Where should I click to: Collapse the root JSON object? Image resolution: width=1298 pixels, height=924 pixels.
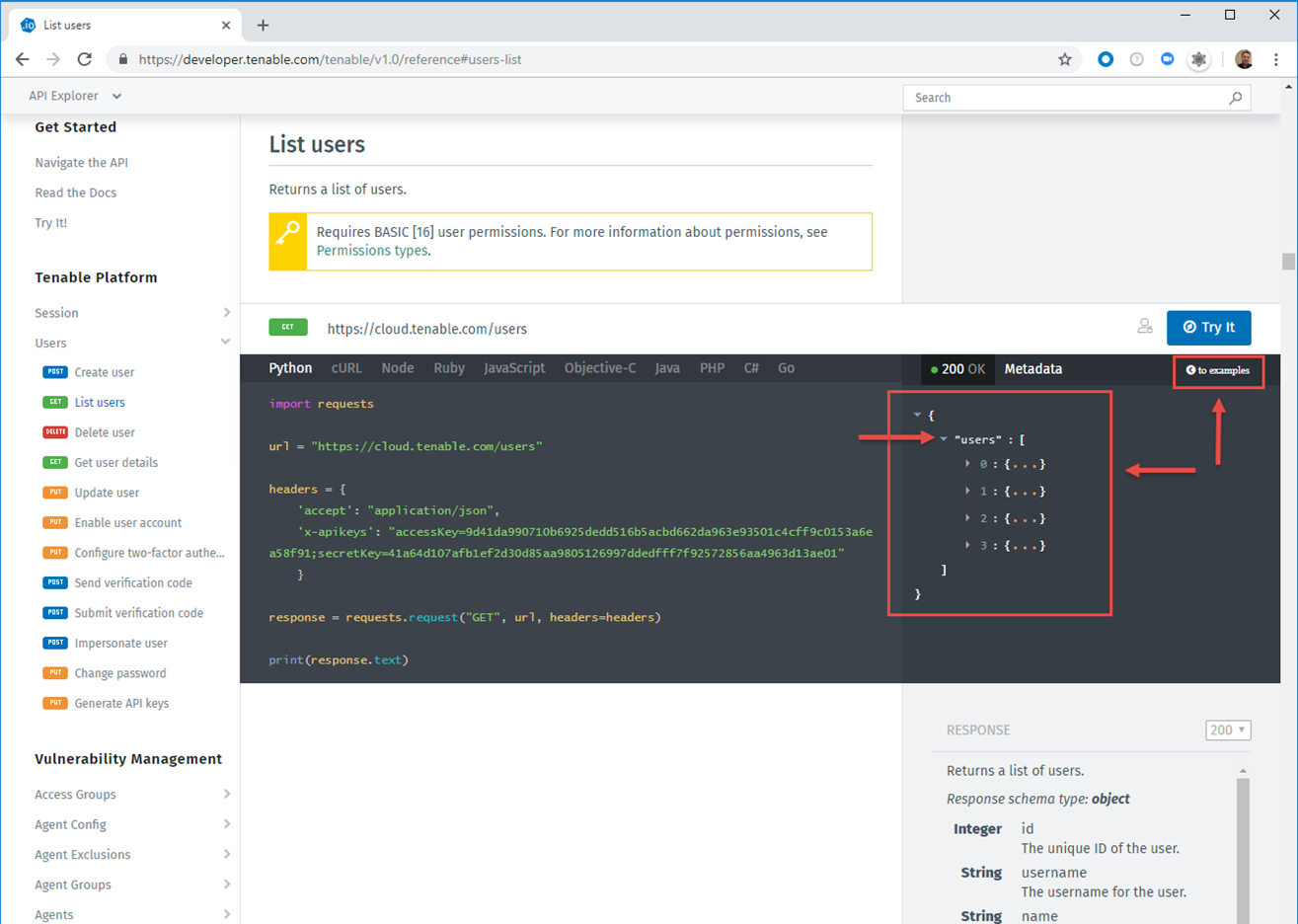point(917,416)
